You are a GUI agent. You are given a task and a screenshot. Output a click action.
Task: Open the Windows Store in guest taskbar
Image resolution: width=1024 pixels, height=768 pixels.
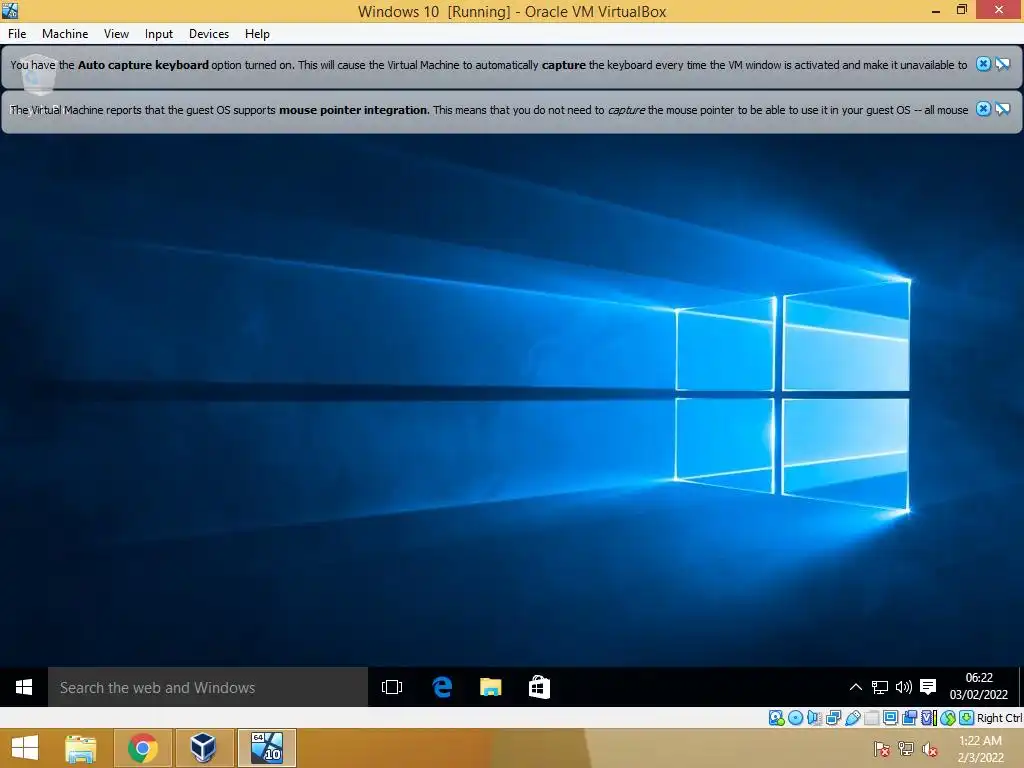[x=539, y=687]
